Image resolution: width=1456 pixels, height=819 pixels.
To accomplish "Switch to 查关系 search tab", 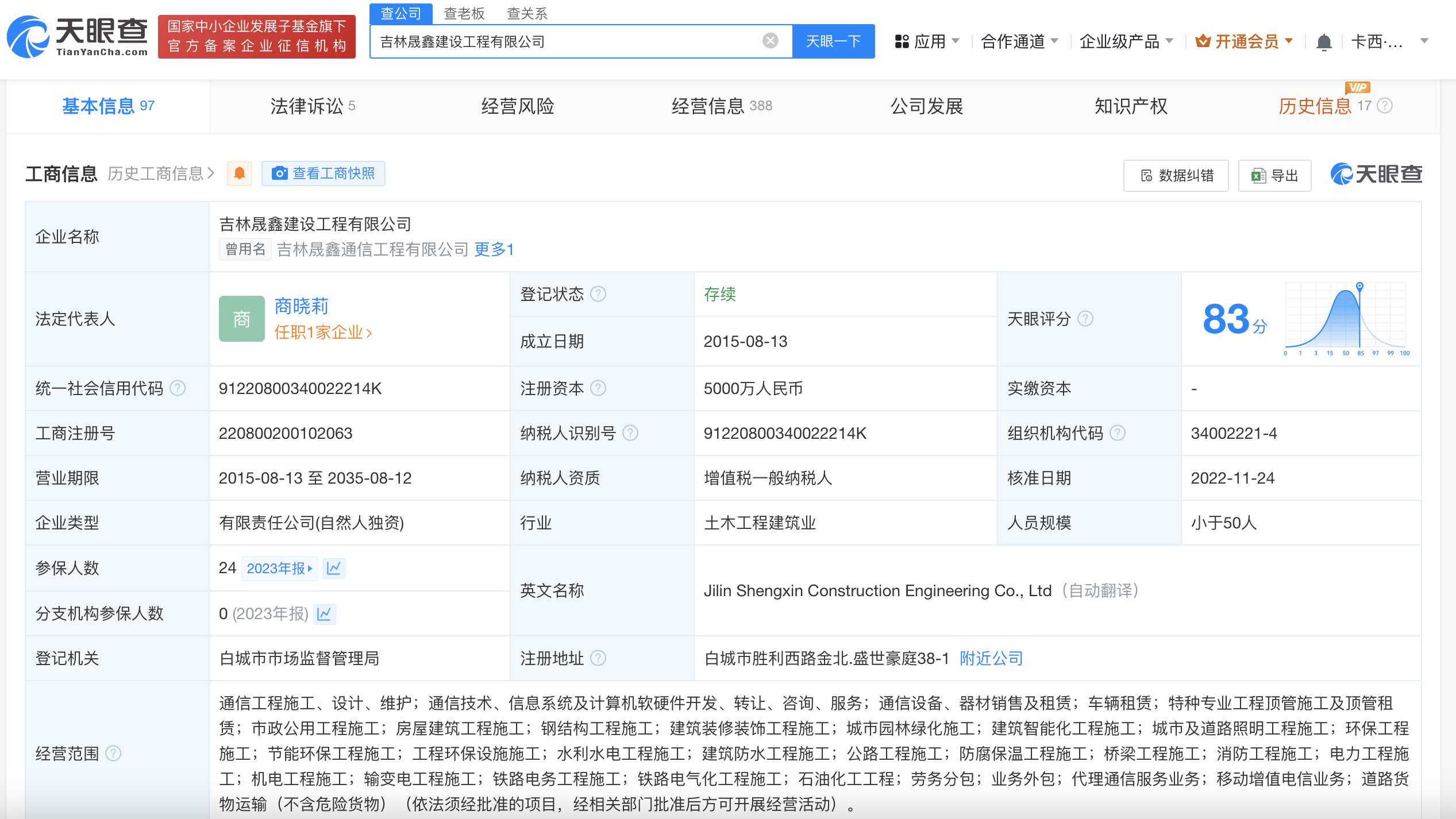I will [x=527, y=13].
